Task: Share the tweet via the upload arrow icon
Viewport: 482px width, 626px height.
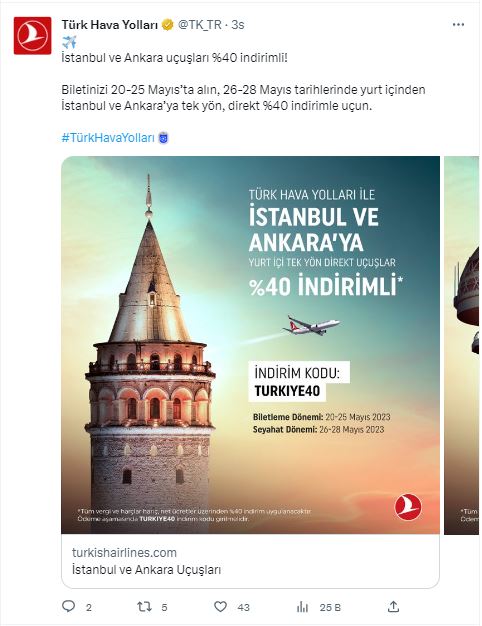Action: 393,606
